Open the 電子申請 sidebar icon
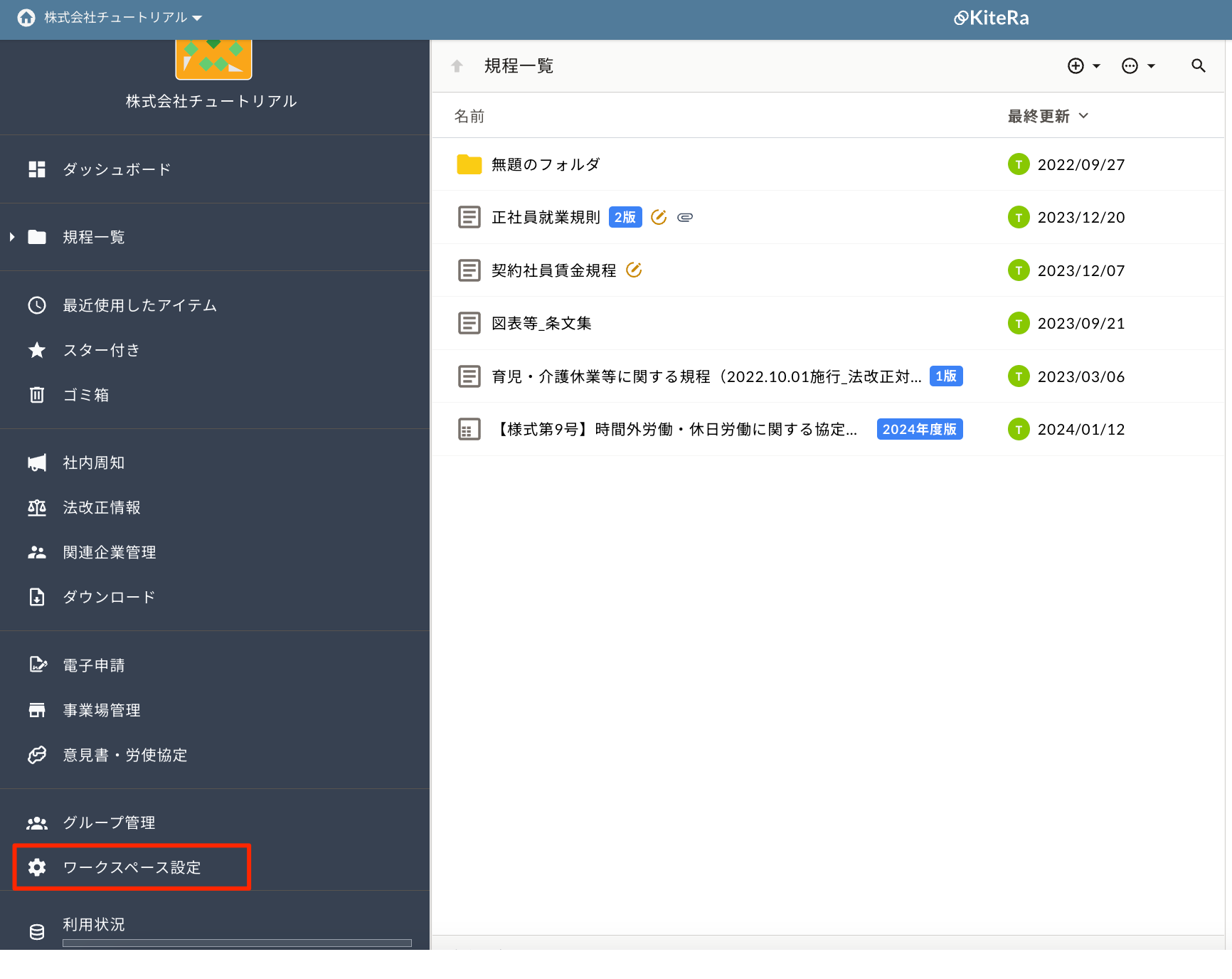Screen dimensions: 1232x979 point(36,665)
